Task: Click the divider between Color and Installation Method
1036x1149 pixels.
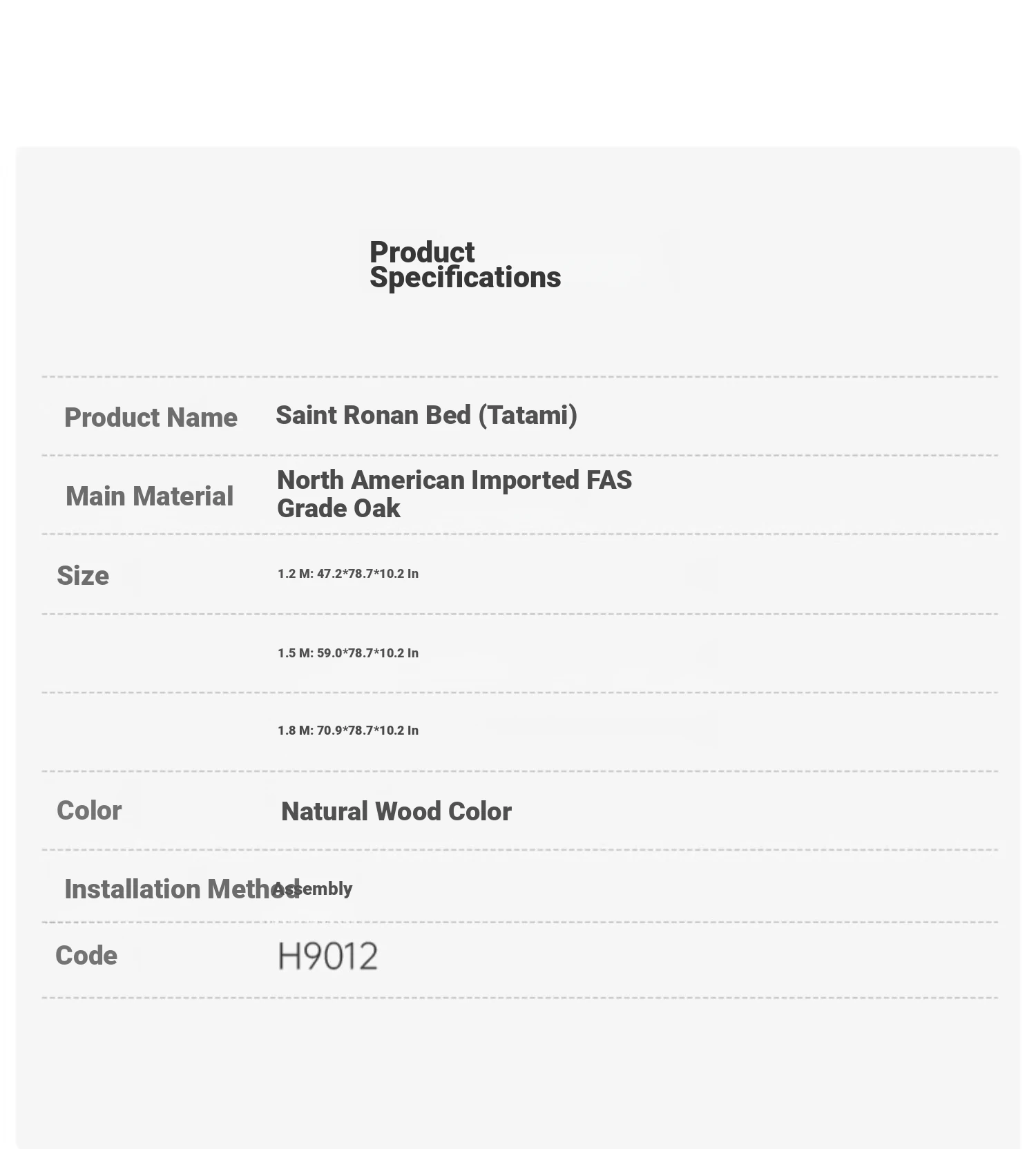Action: click(x=519, y=850)
